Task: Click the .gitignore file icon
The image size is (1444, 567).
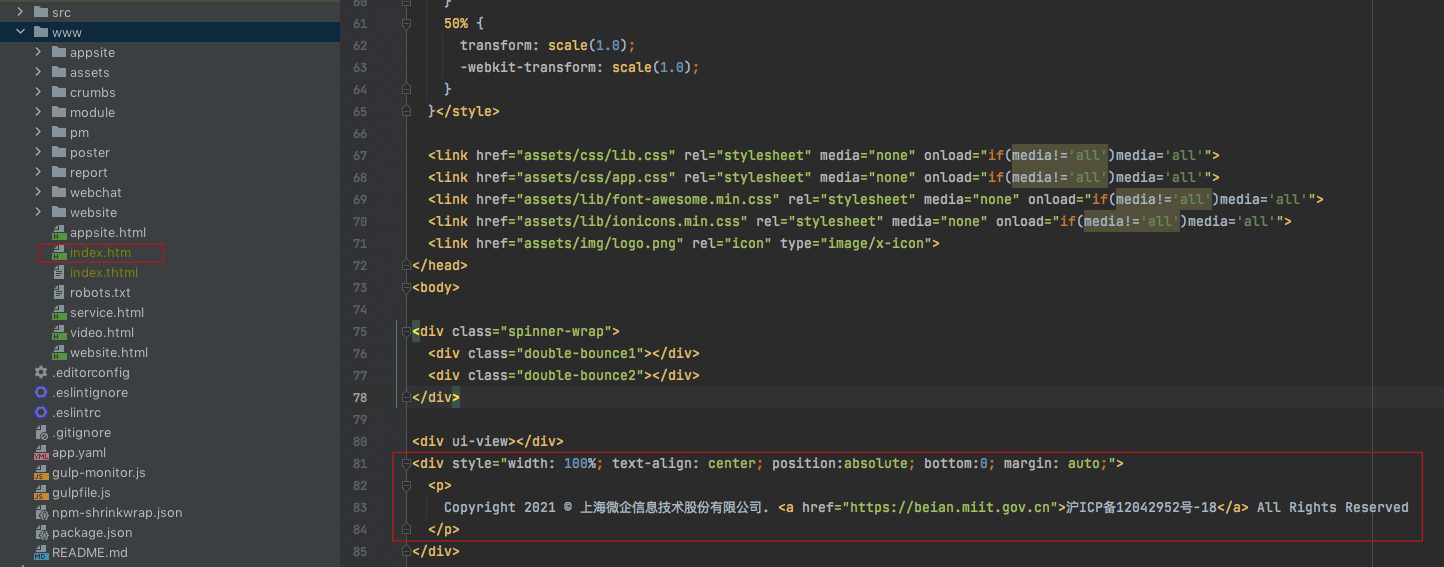Action: pyautogui.click(x=41, y=432)
